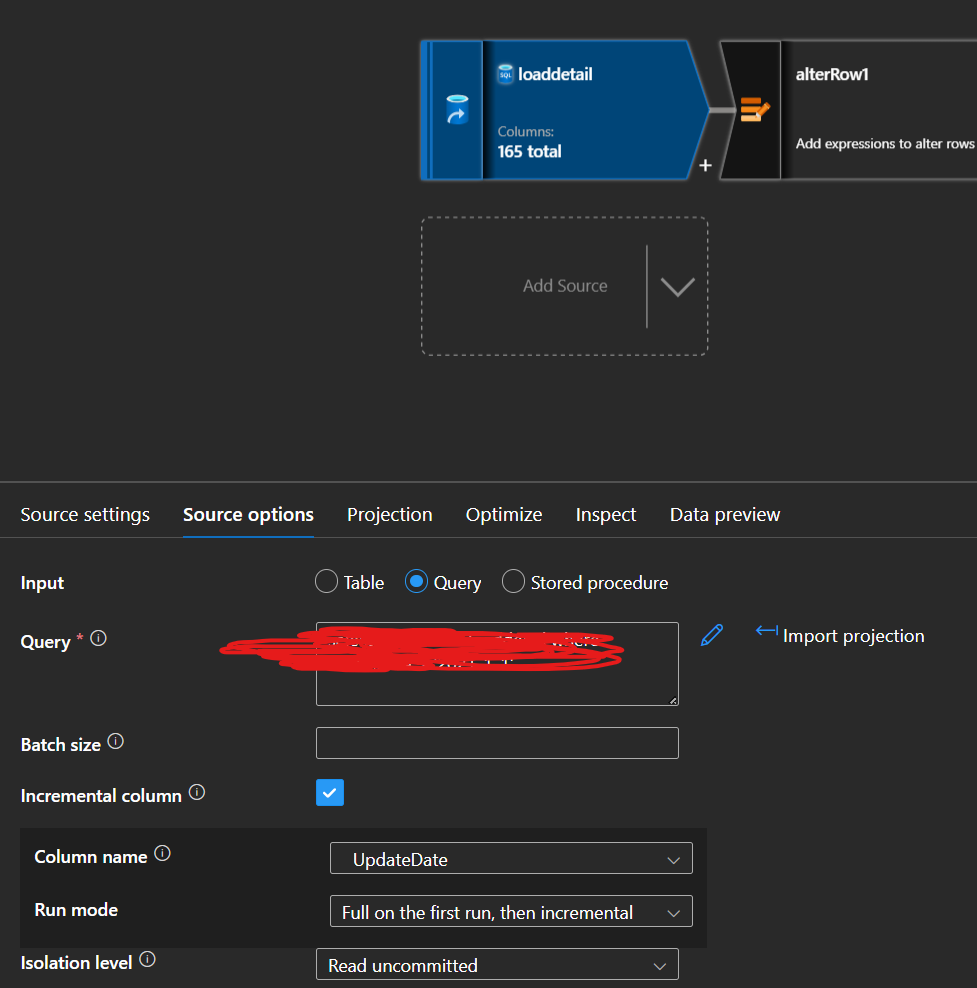Open the Projection tab
The image size is (977, 988).
coord(390,515)
